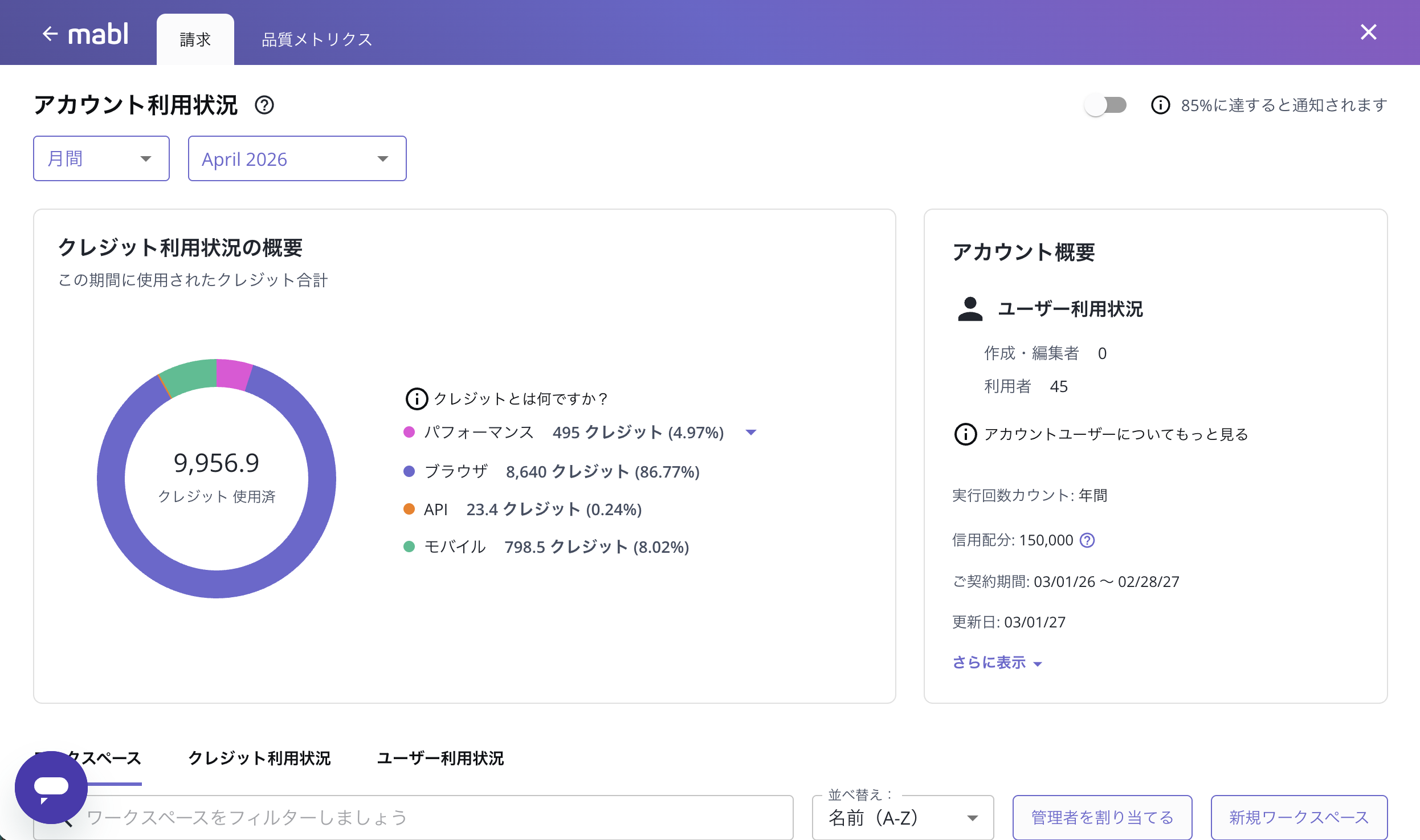Viewport: 1420px width, 840px height.
Task: Click the info icon near 85%に達すると通知されます
Action: click(1161, 105)
